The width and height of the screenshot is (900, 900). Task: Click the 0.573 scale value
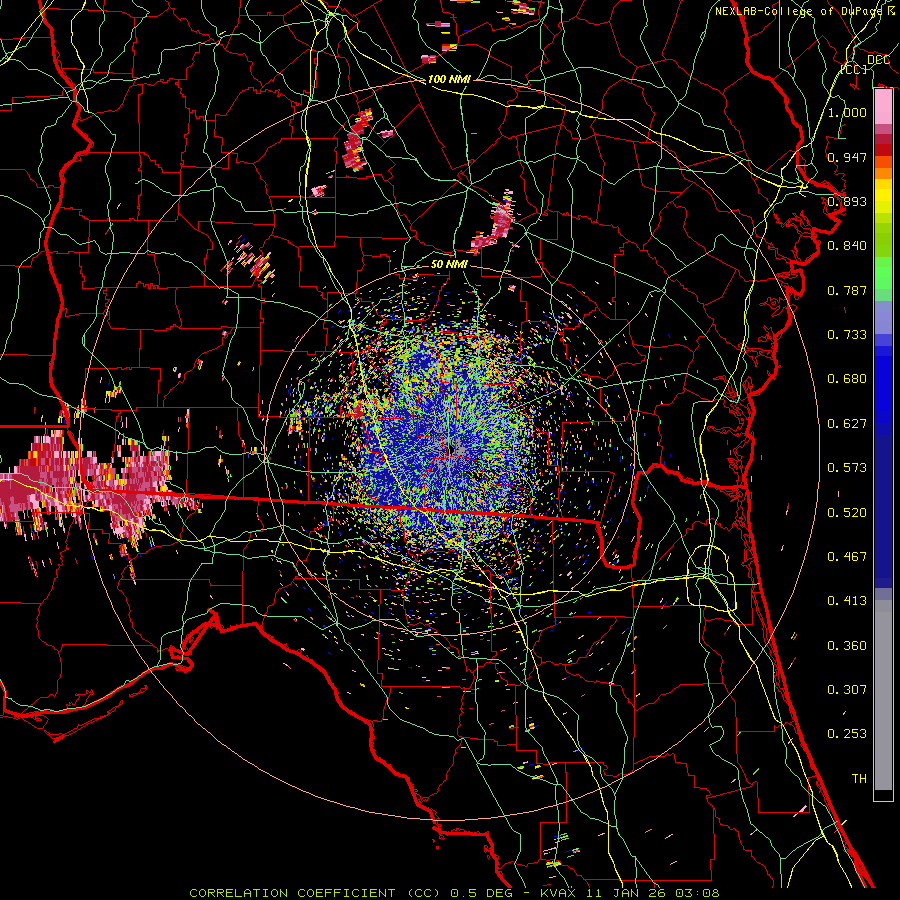[x=847, y=468]
